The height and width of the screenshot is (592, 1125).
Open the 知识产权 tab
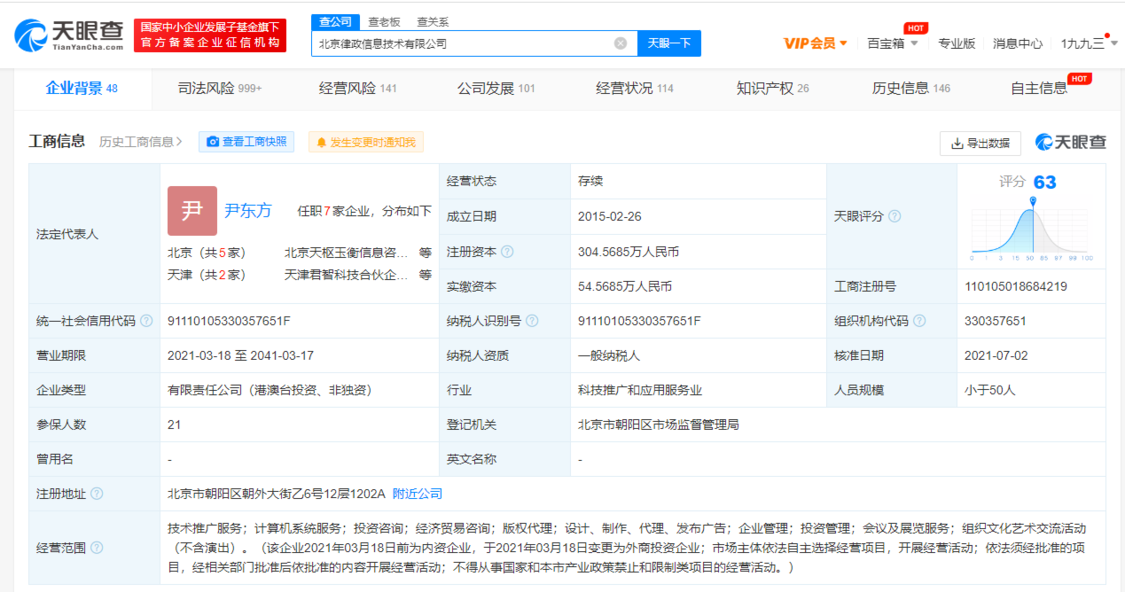[x=772, y=88]
